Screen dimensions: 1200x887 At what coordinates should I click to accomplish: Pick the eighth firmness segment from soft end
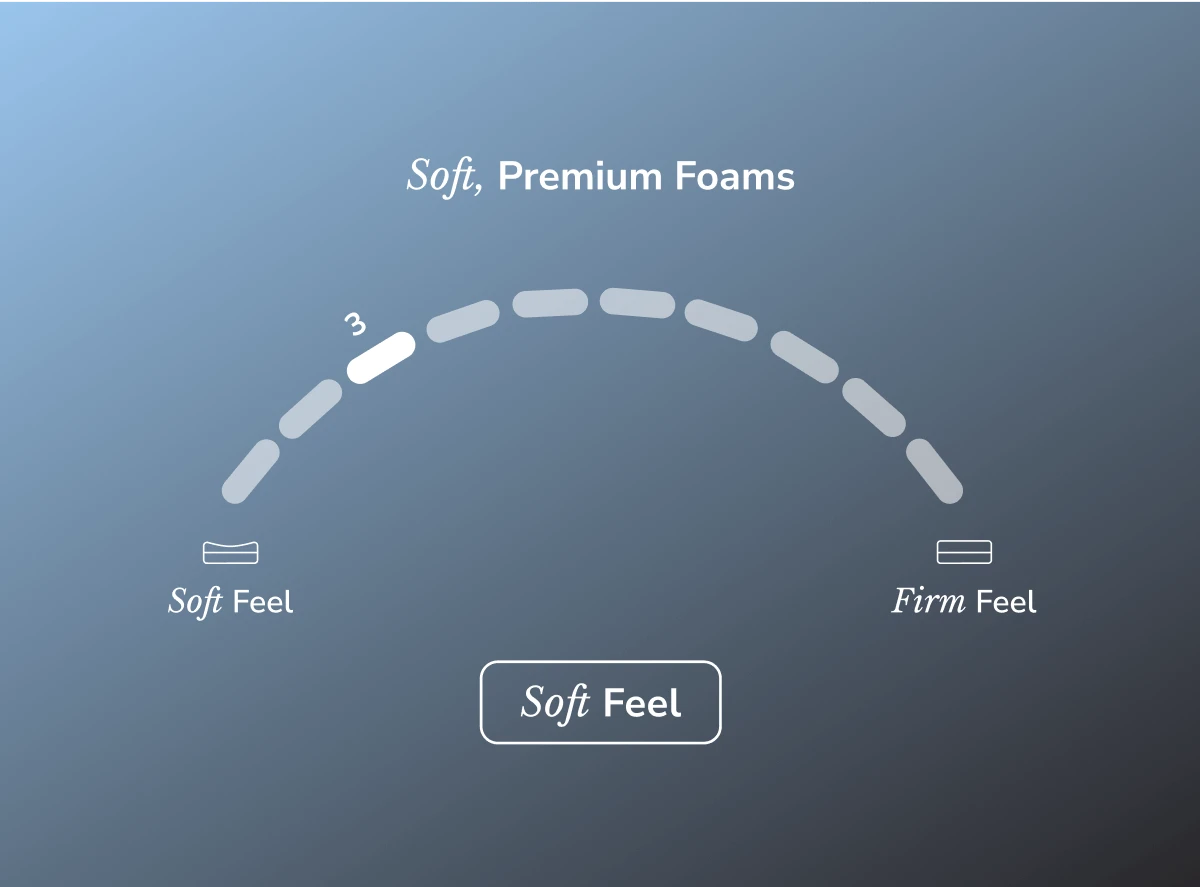(x=805, y=358)
